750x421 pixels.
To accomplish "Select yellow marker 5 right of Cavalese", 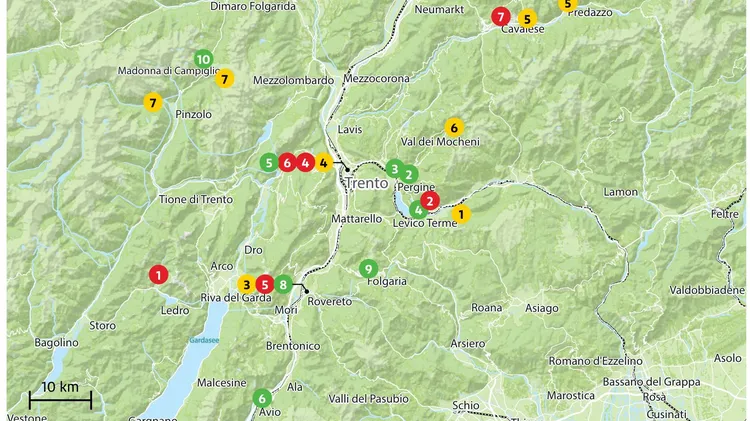I will [527, 19].
